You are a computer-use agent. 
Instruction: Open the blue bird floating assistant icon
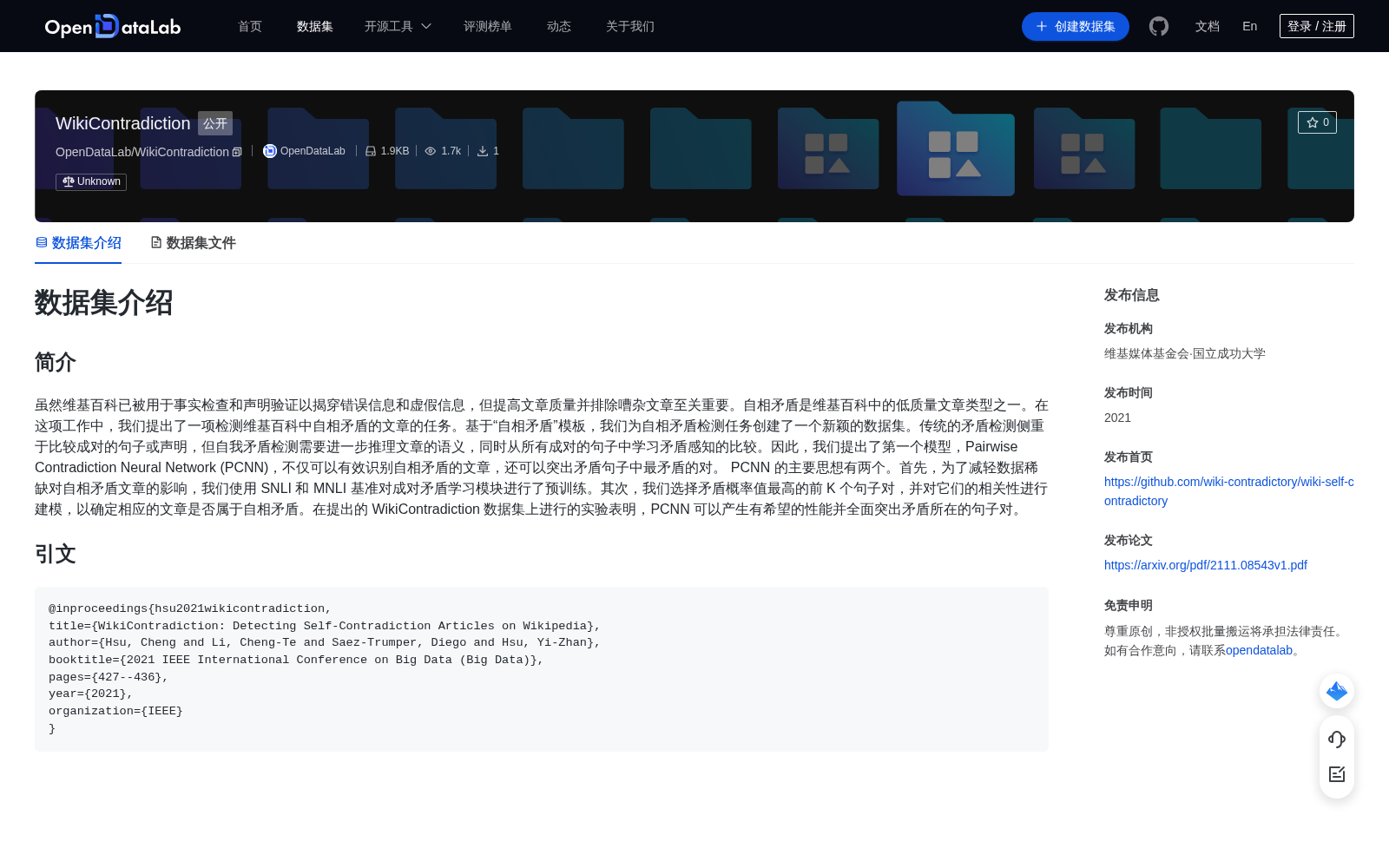pos(1337,691)
